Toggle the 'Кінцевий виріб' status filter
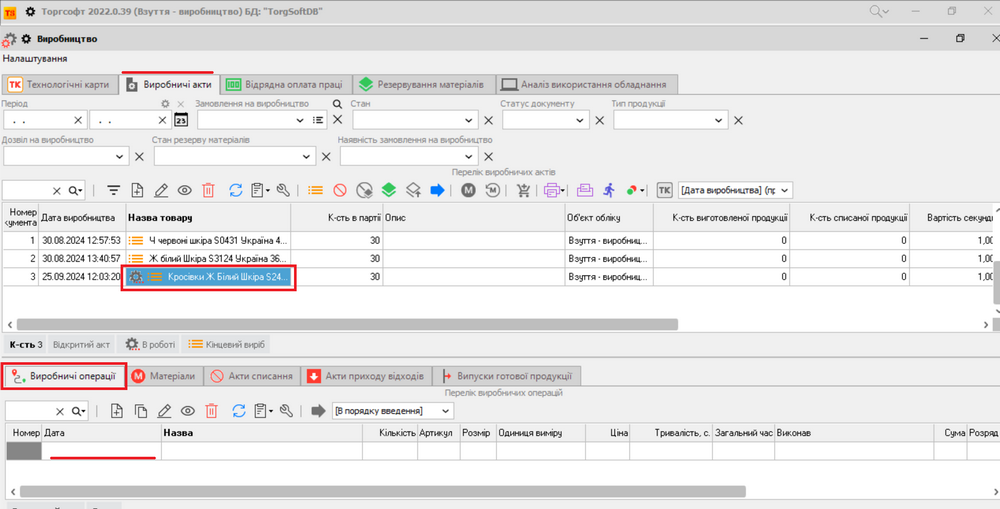This screenshot has width=1000, height=509. 227,344
